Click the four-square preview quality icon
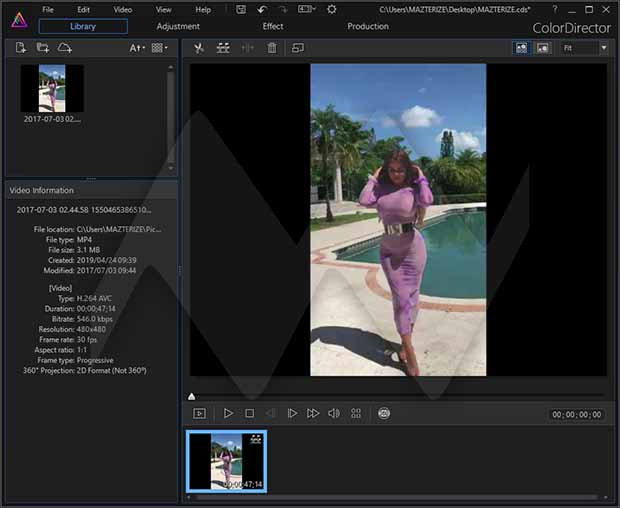Viewport: 620px width, 508px height. click(x=356, y=414)
